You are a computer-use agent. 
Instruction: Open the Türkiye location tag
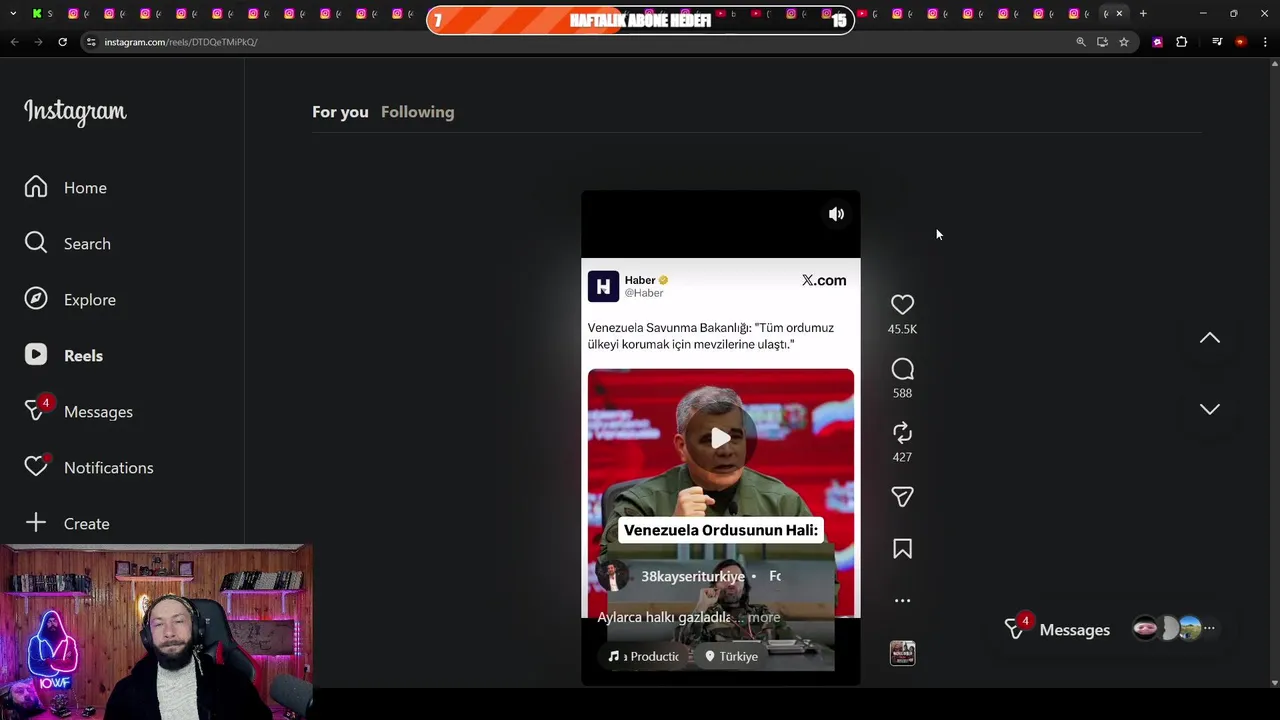pyautogui.click(x=732, y=656)
